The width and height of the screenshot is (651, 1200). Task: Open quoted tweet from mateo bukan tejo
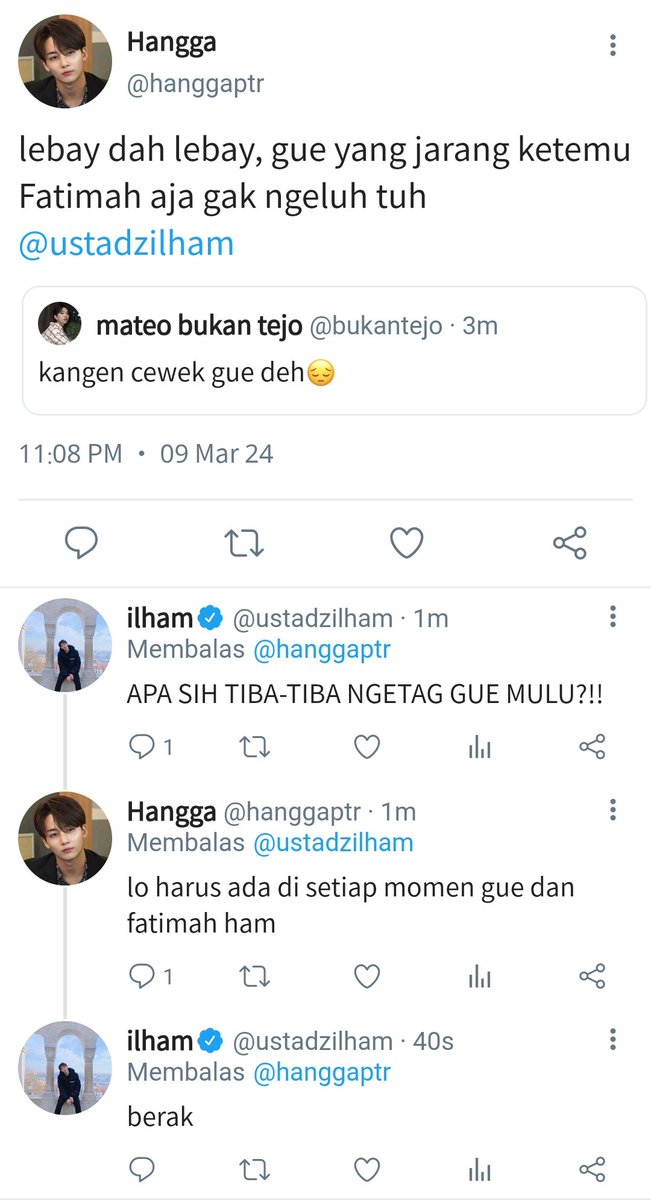[334, 351]
